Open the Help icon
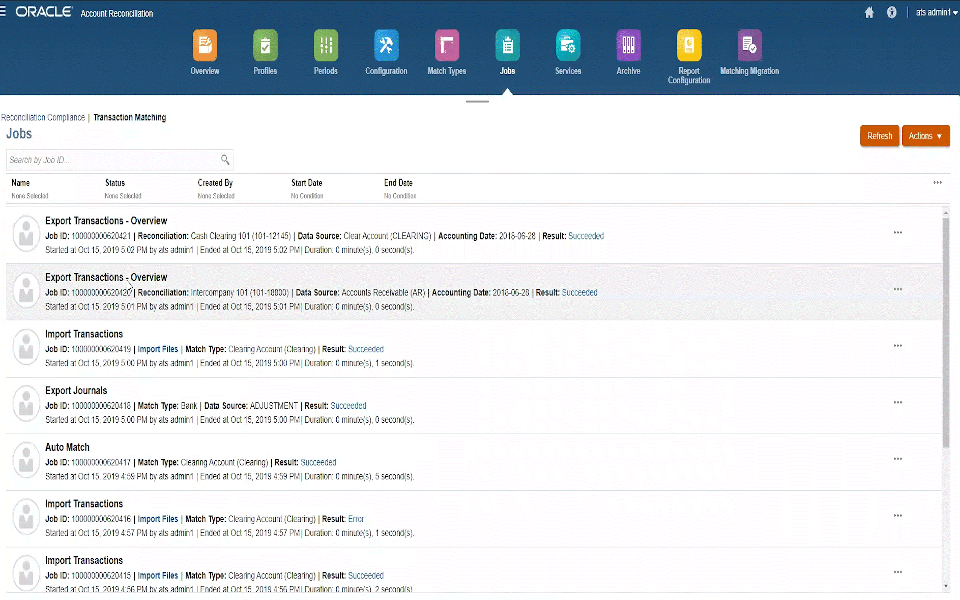Image resolution: width=960 pixels, height=600 pixels. tap(893, 13)
